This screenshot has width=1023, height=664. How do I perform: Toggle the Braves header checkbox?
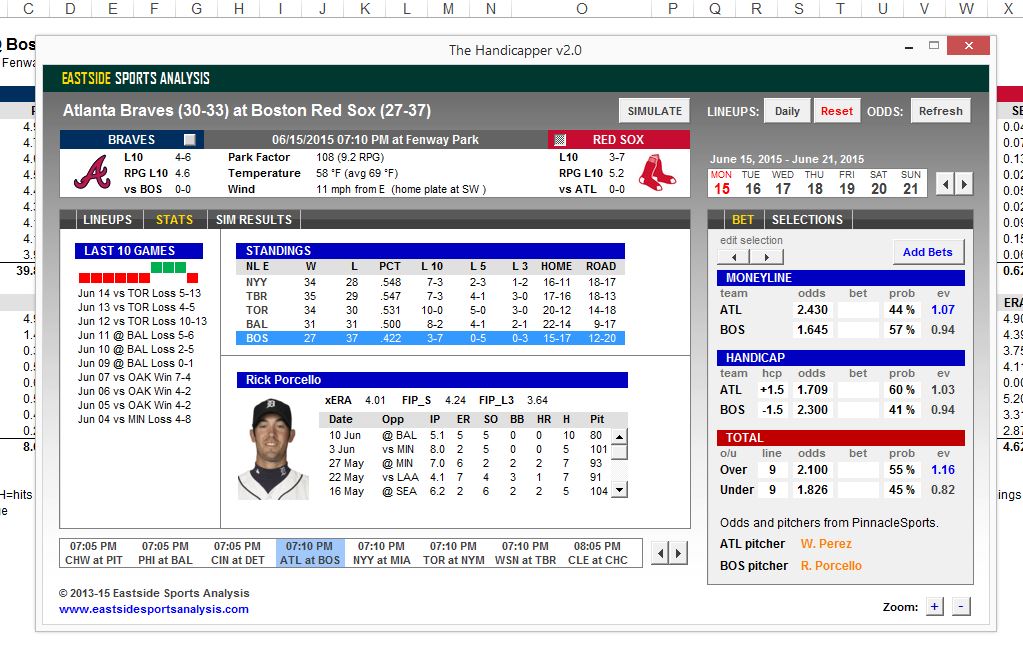[189, 140]
